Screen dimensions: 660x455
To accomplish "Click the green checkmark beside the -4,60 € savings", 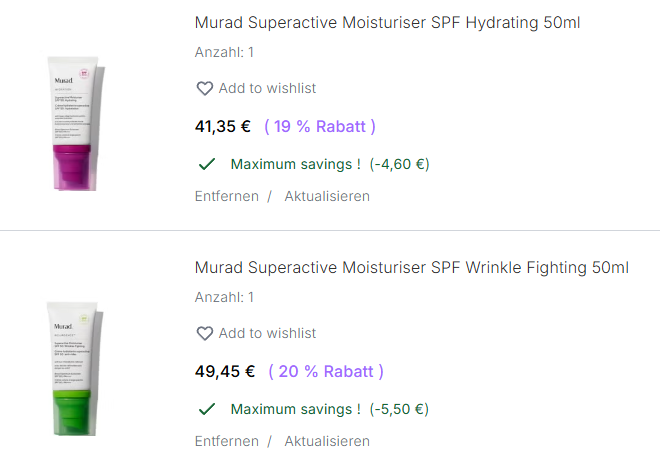I will (x=207, y=164).
